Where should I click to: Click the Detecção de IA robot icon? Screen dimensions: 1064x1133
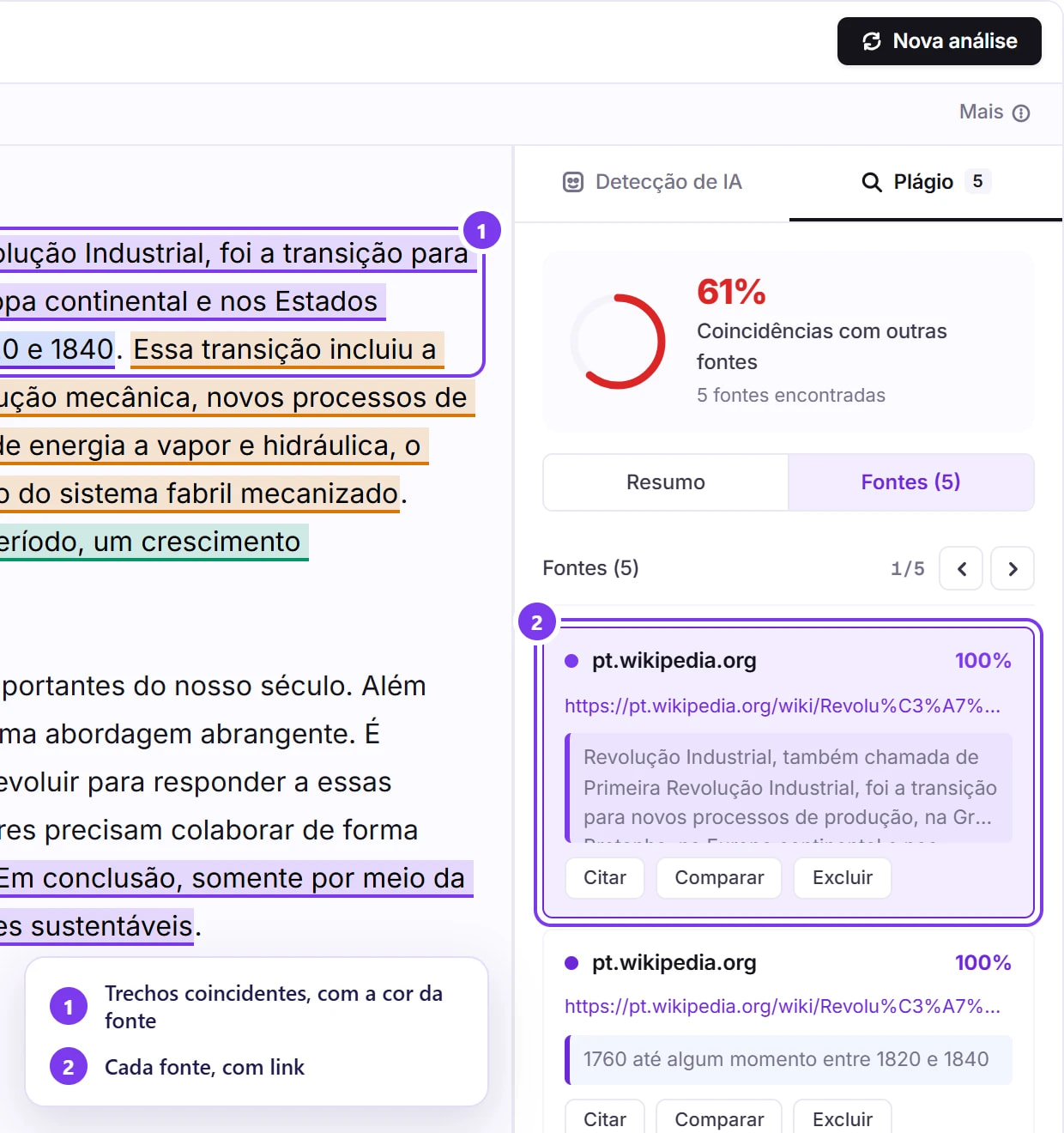[x=573, y=182]
